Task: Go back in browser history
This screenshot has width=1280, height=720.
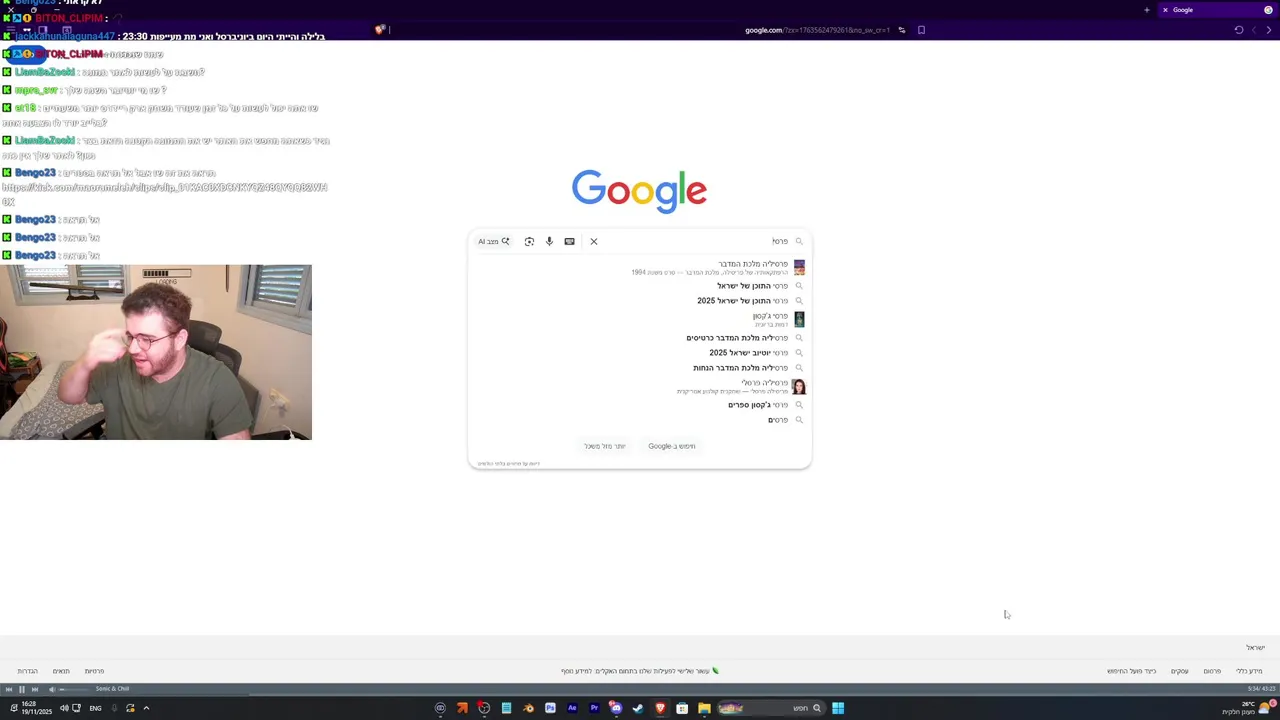Action: 1271,30
